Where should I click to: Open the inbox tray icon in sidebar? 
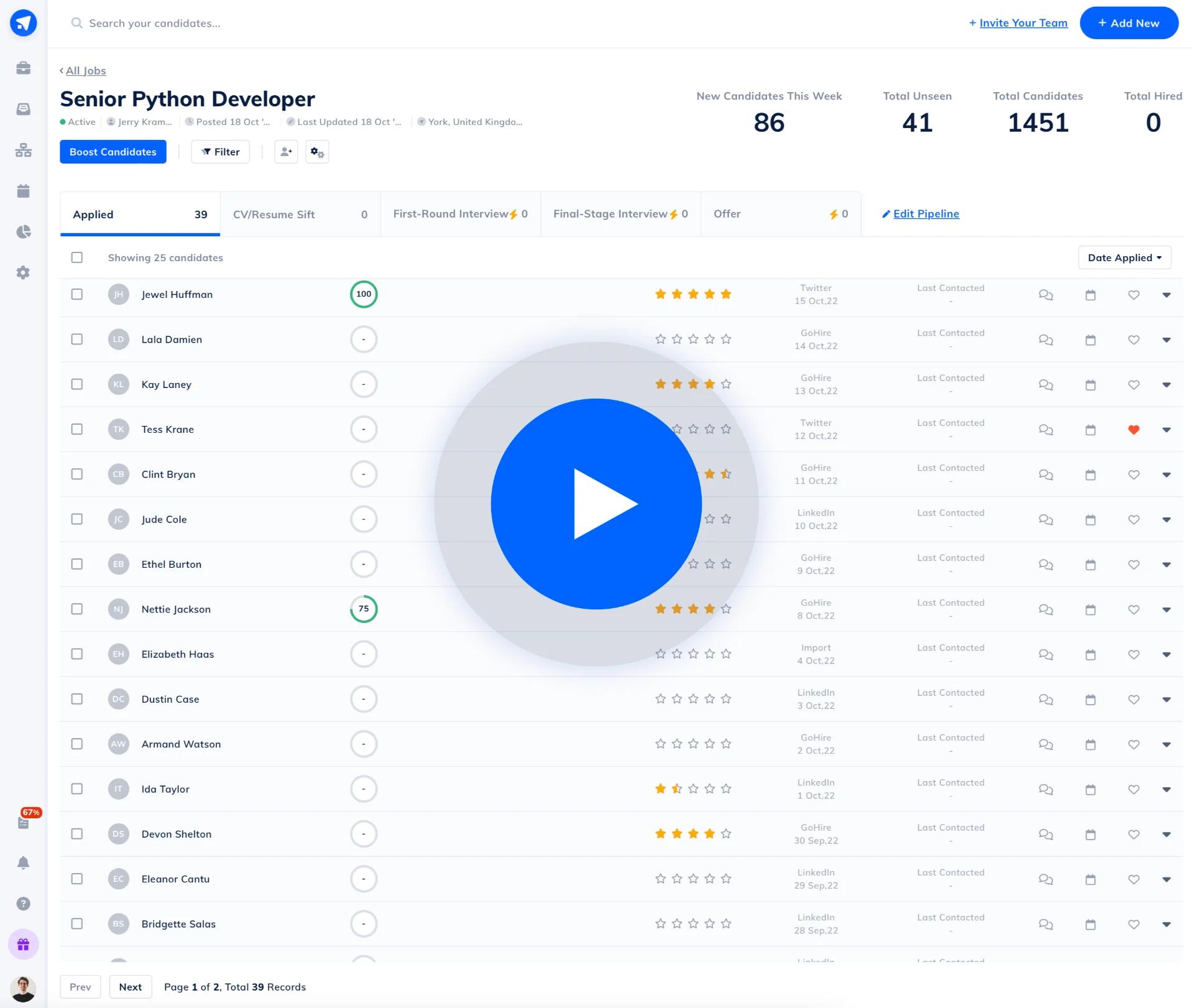23,109
